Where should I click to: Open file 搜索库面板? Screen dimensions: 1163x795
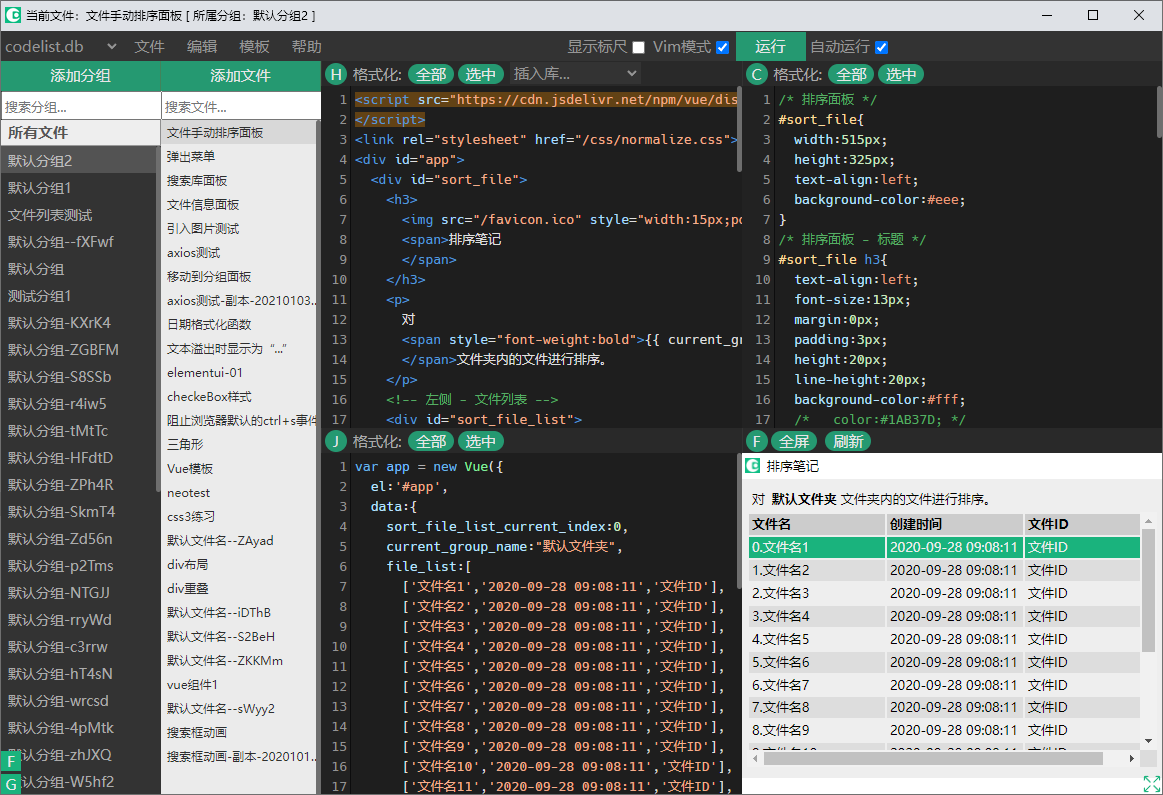(239, 180)
